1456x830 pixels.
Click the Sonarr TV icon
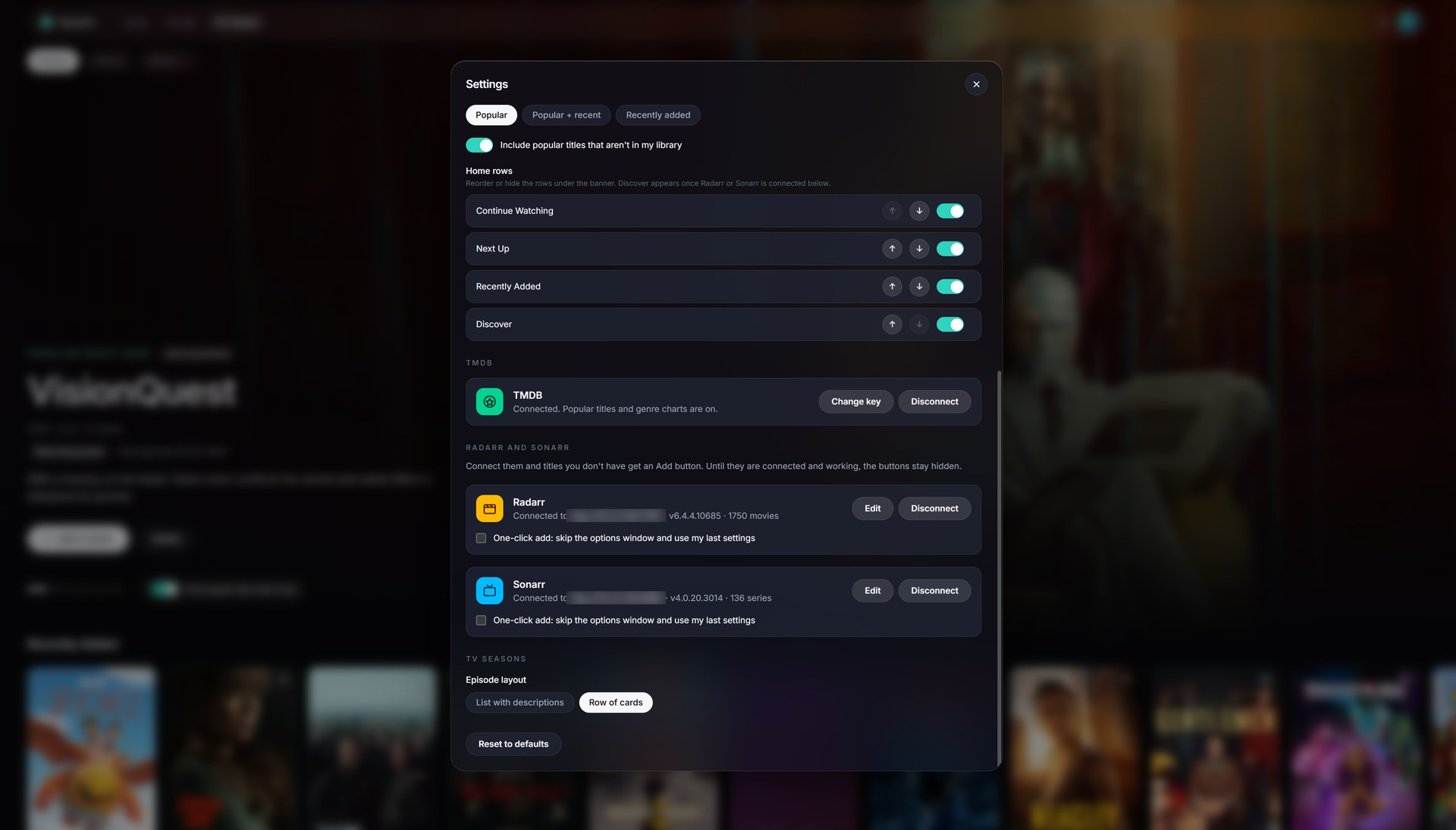click(x=489, y=591)
